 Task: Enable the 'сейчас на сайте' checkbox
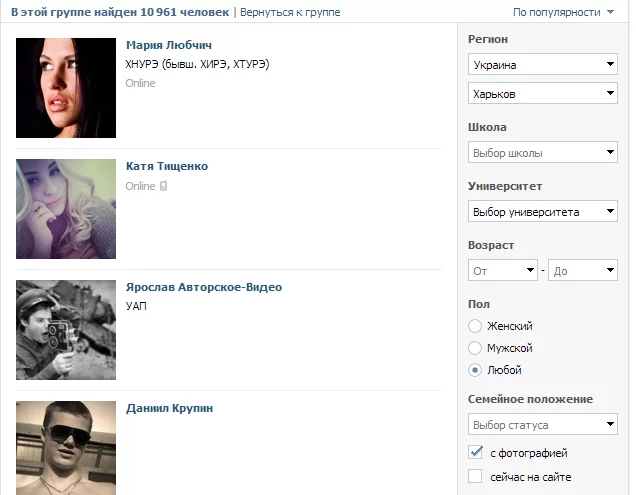coord(475,476)
